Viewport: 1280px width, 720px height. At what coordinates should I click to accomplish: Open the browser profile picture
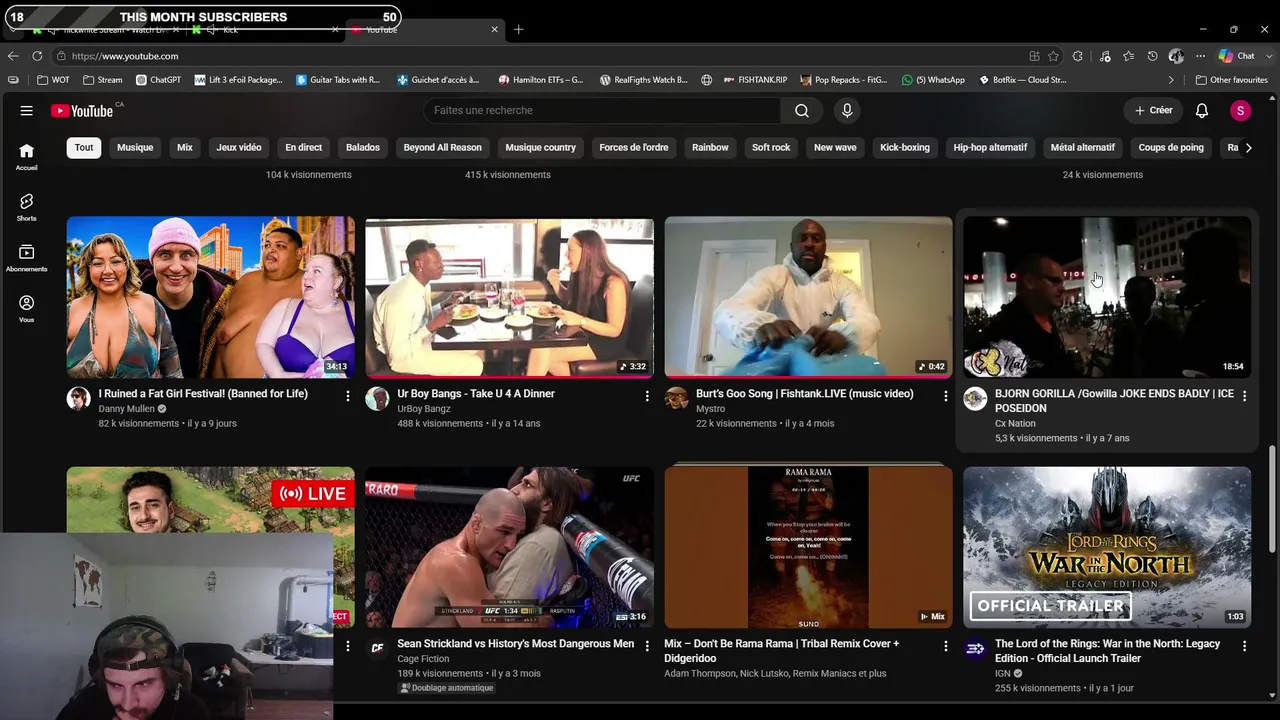[x=1176, y=56]
